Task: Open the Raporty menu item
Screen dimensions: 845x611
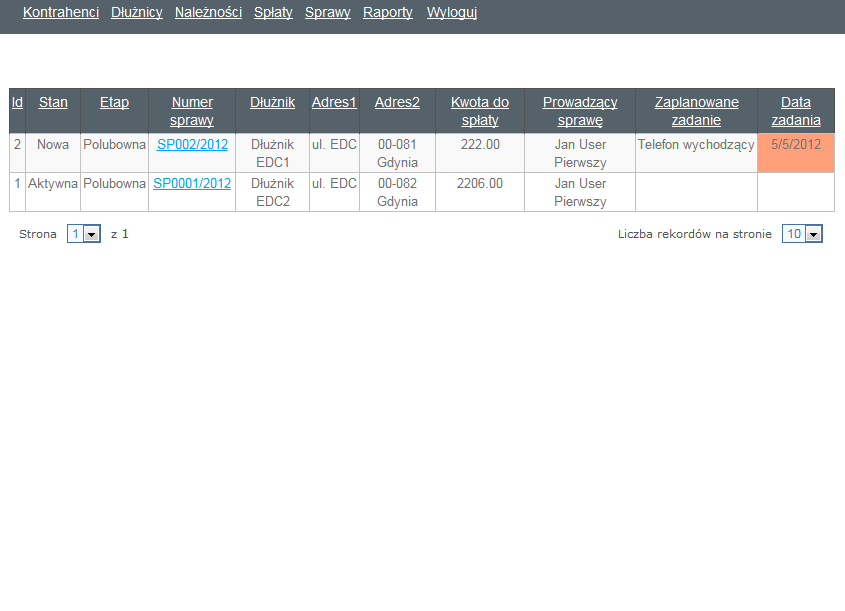Action: (x=387, y=12)
